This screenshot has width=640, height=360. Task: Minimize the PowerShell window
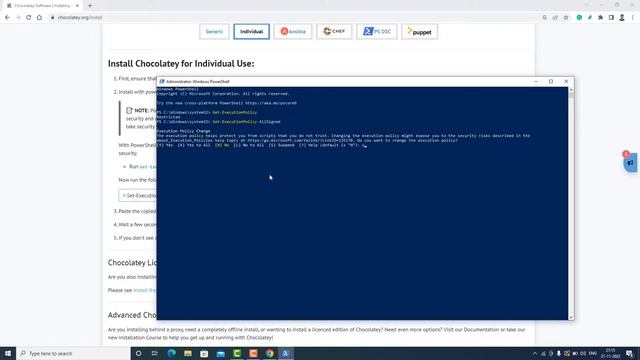[x=536, y=82]
